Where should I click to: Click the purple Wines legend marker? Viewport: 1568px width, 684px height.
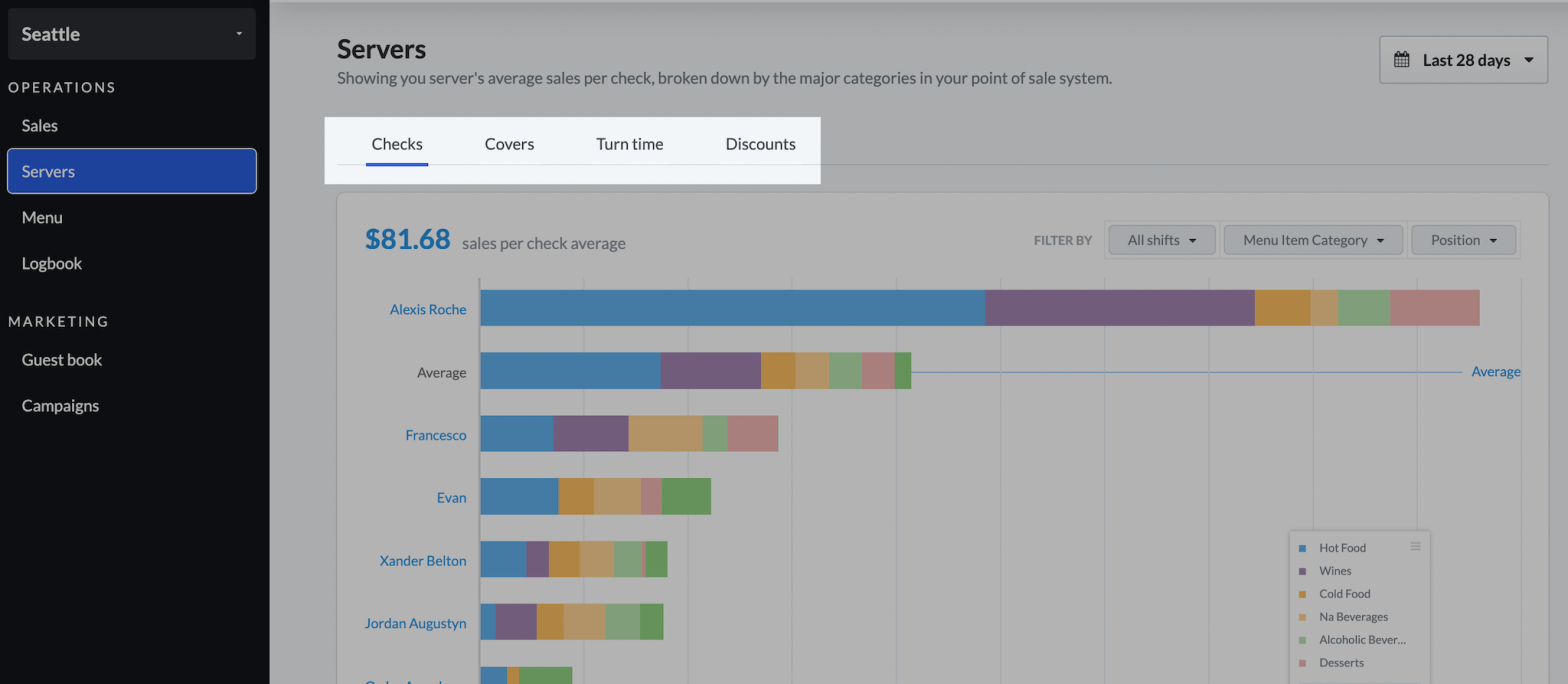[1302, 571]
